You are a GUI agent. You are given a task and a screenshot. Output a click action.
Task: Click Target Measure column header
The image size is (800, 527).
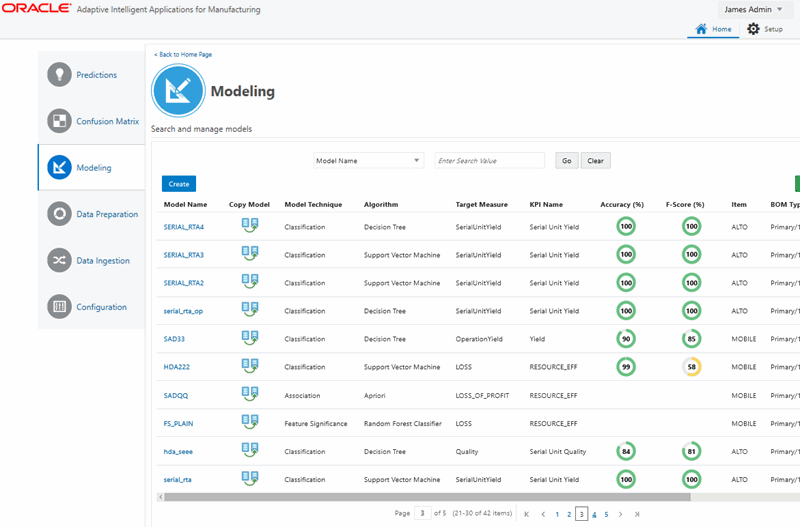coord(482,205)
